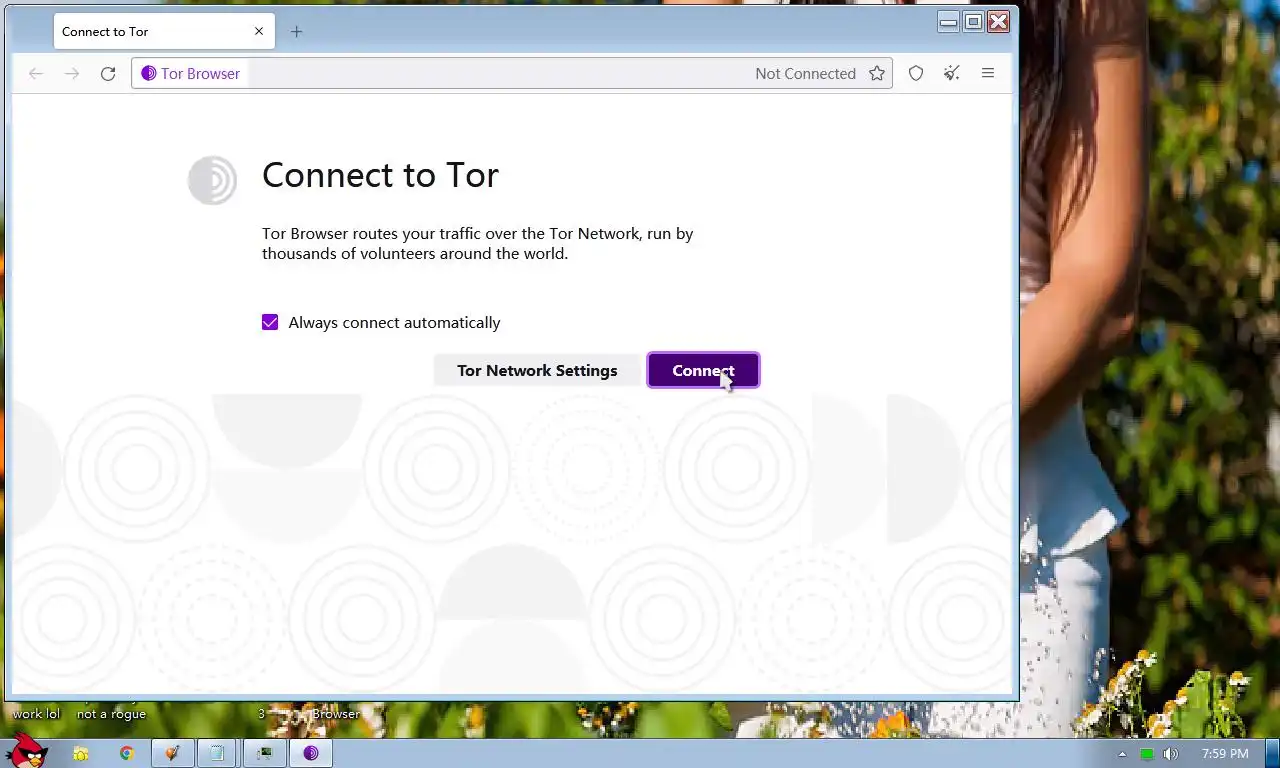Reload the current page

pyautogui.click(x=108, y=73)
